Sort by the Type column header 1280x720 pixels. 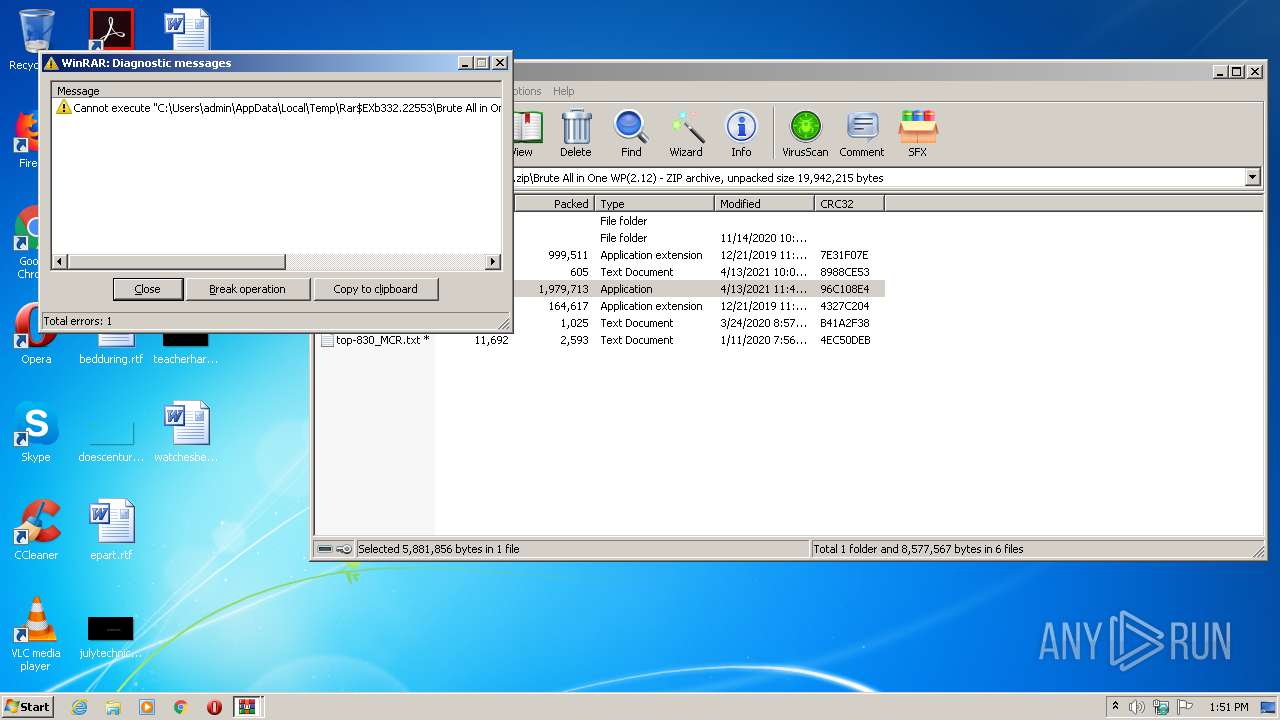pos(655,203)
